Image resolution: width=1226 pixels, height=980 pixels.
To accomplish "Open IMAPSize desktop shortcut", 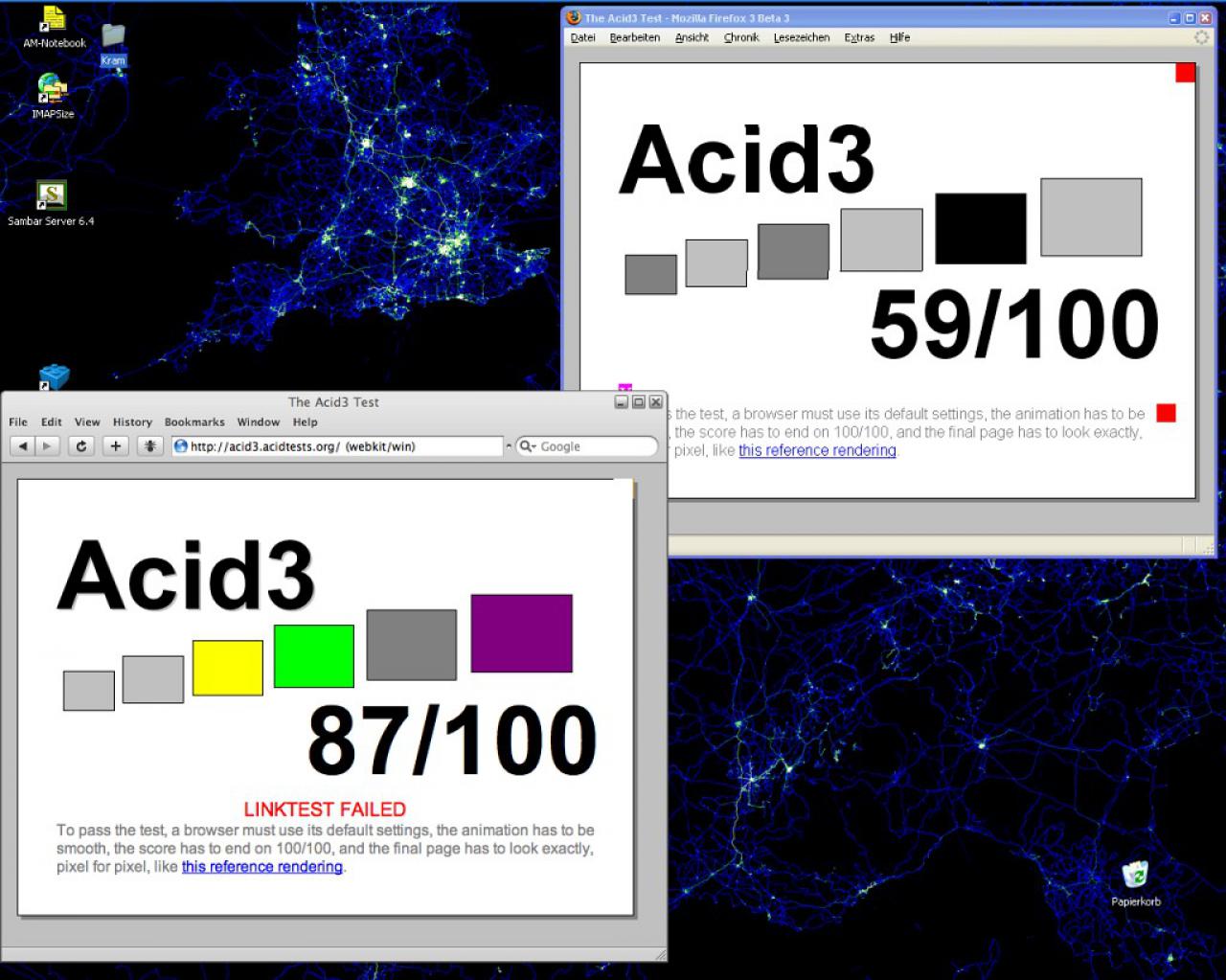I will coord(53,97).
